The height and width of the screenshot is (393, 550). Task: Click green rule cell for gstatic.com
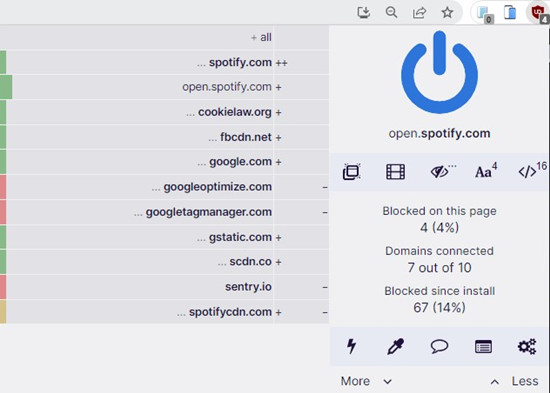click(3, 237)
